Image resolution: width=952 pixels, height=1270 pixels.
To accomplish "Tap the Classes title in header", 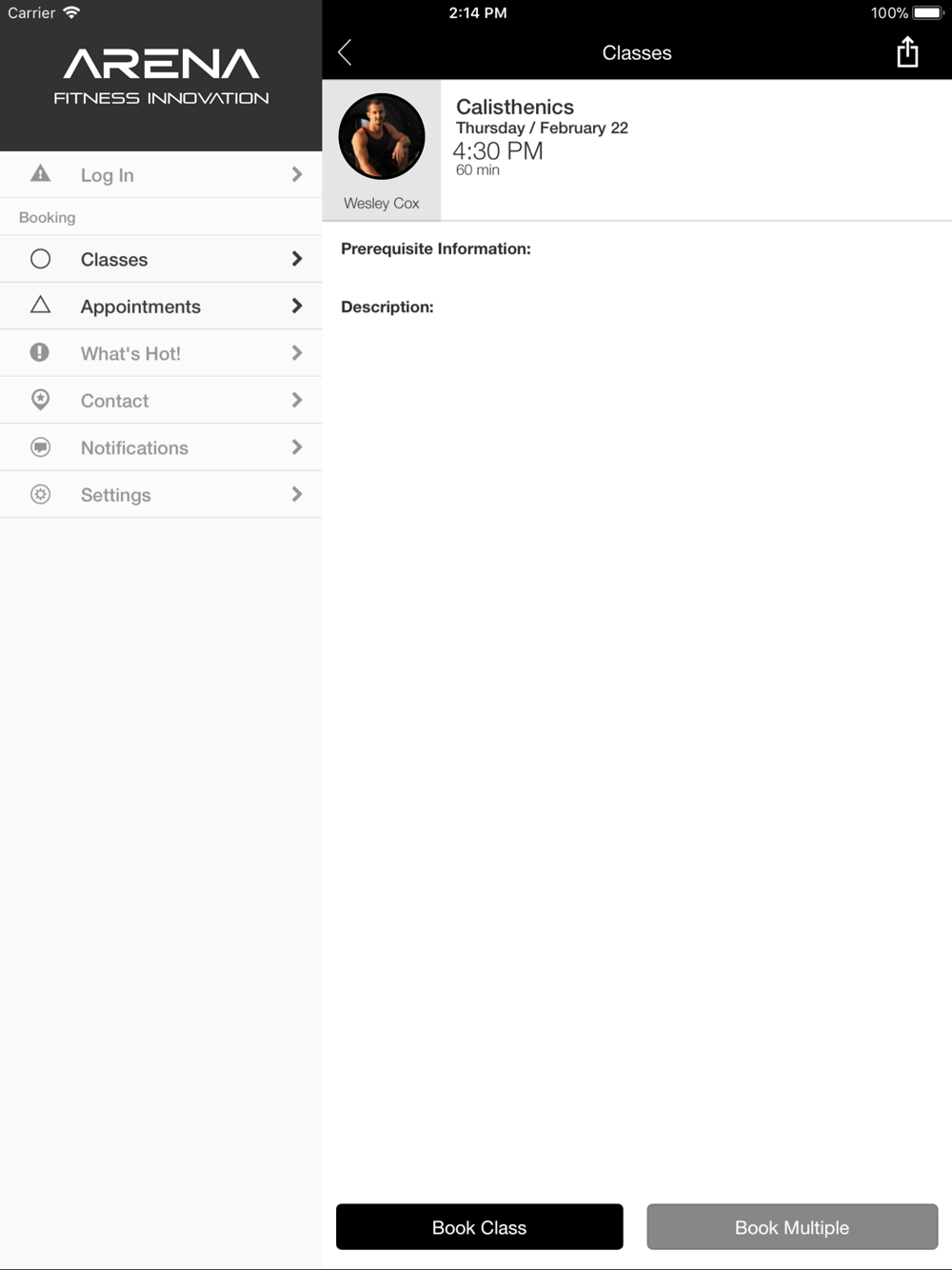I will (x=637, y=53).
